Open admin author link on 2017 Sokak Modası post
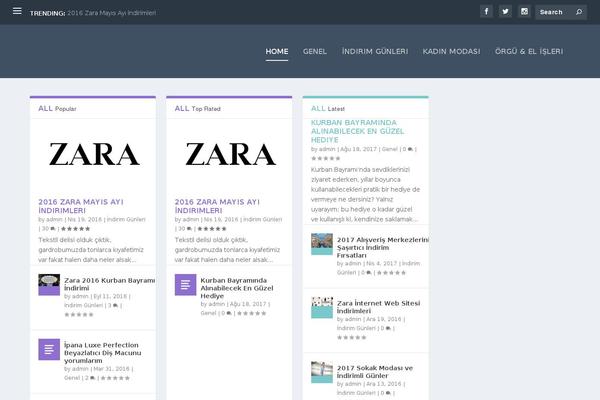 click(x=353, y=384)
